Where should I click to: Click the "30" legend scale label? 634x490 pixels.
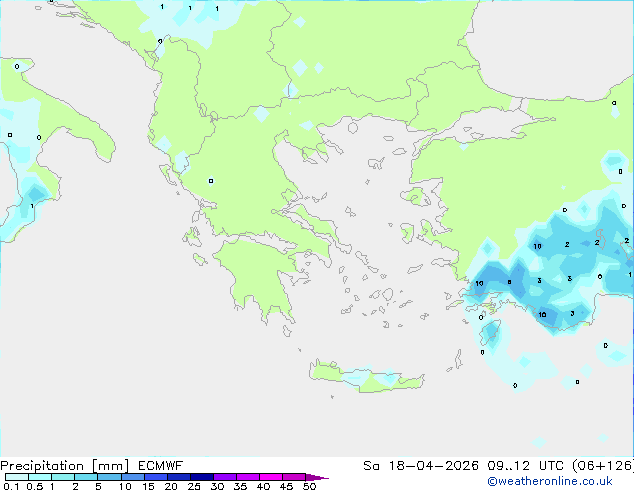[x=217, y=486]
